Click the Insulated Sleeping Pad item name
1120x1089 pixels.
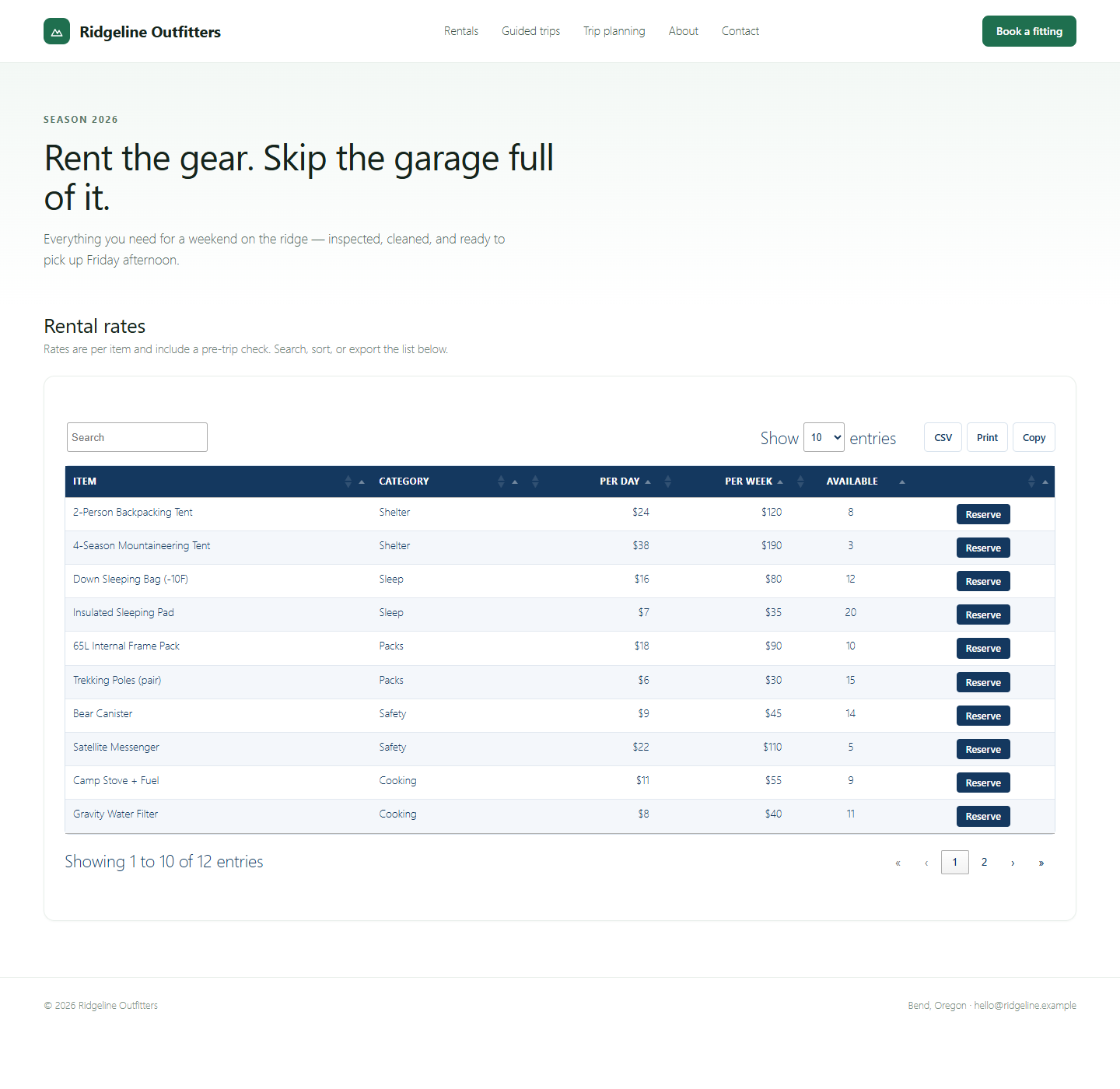click(124, 612)
